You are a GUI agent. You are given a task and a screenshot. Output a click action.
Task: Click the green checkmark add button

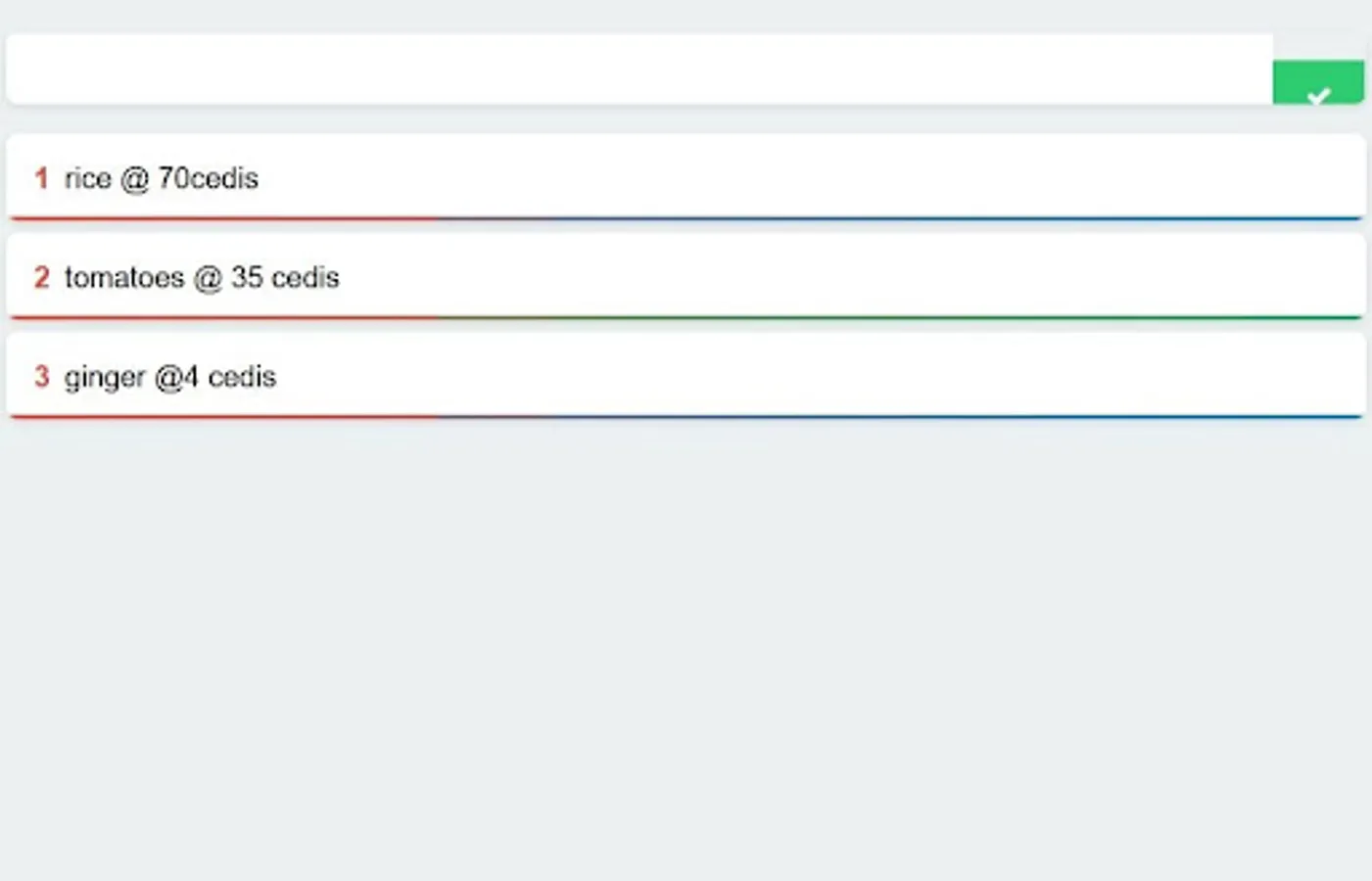click(1318, 83)
